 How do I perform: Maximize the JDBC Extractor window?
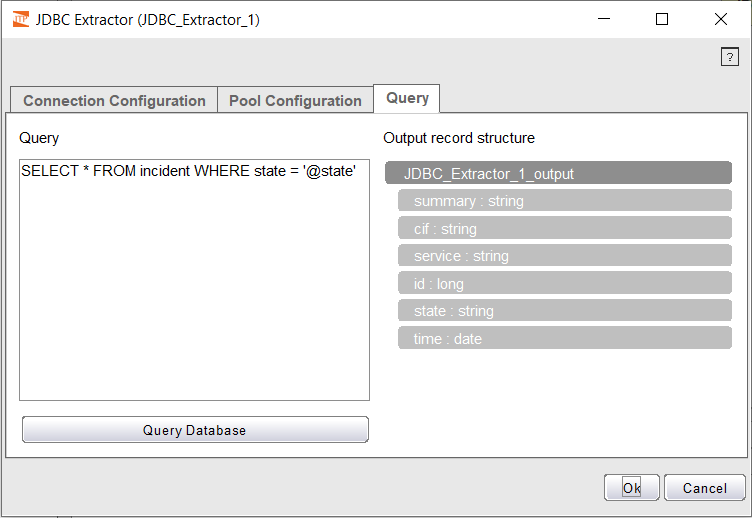tap(662, 19)
